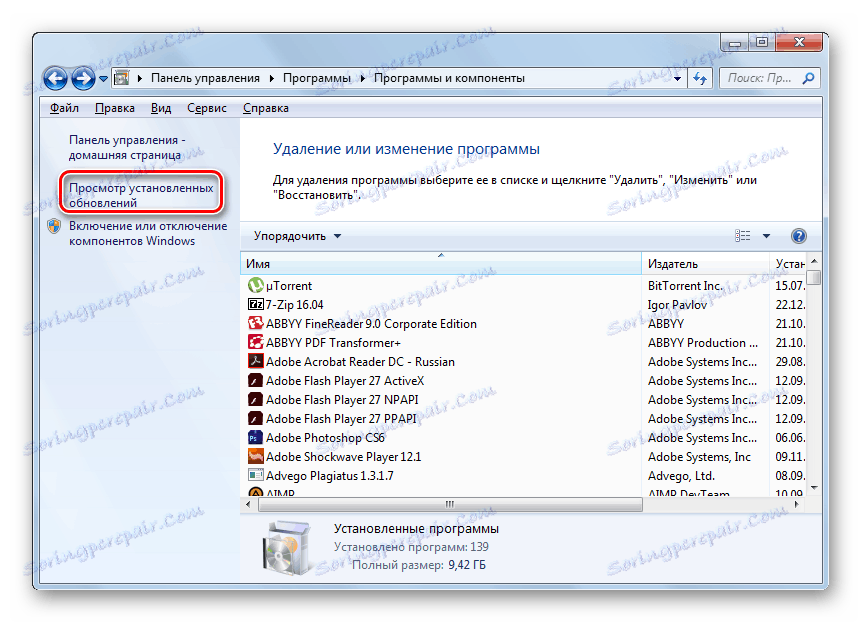Click publisher BitTorrent Inc.

[x=685, y=286]
